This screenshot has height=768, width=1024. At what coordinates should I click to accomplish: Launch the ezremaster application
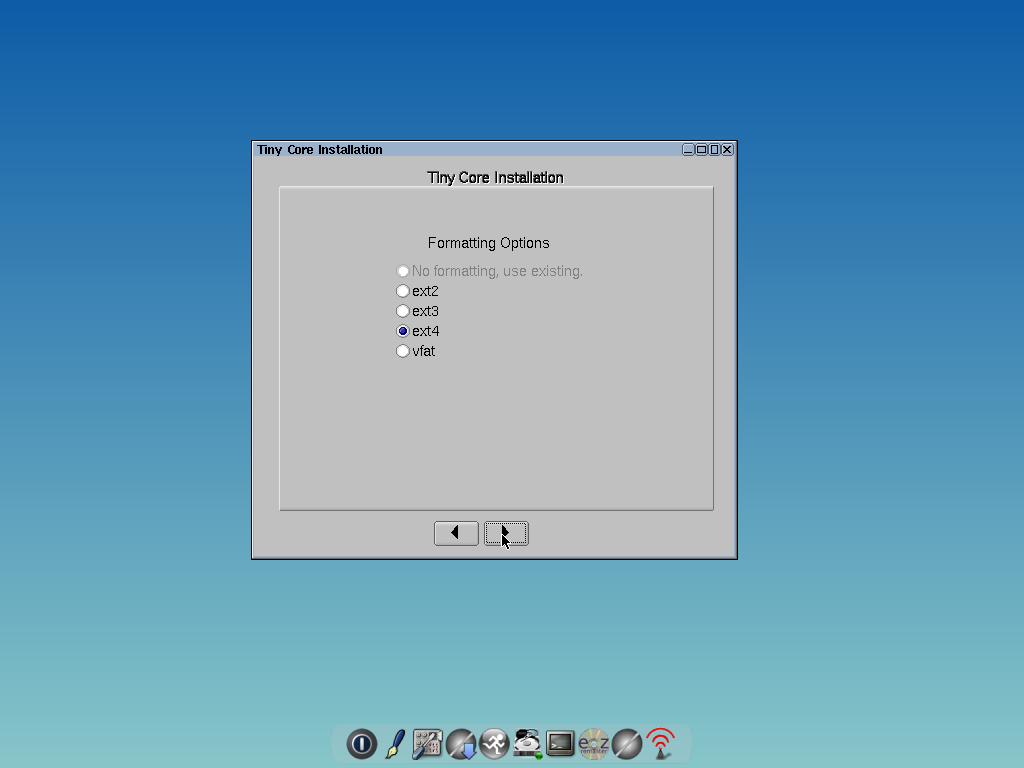tap(594, 744)
